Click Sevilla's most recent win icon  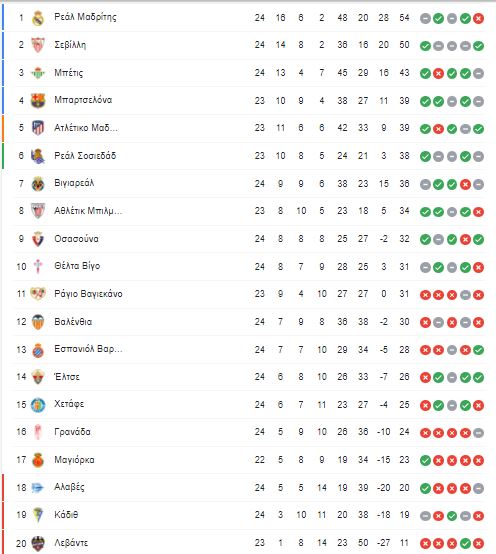point(478,46)
